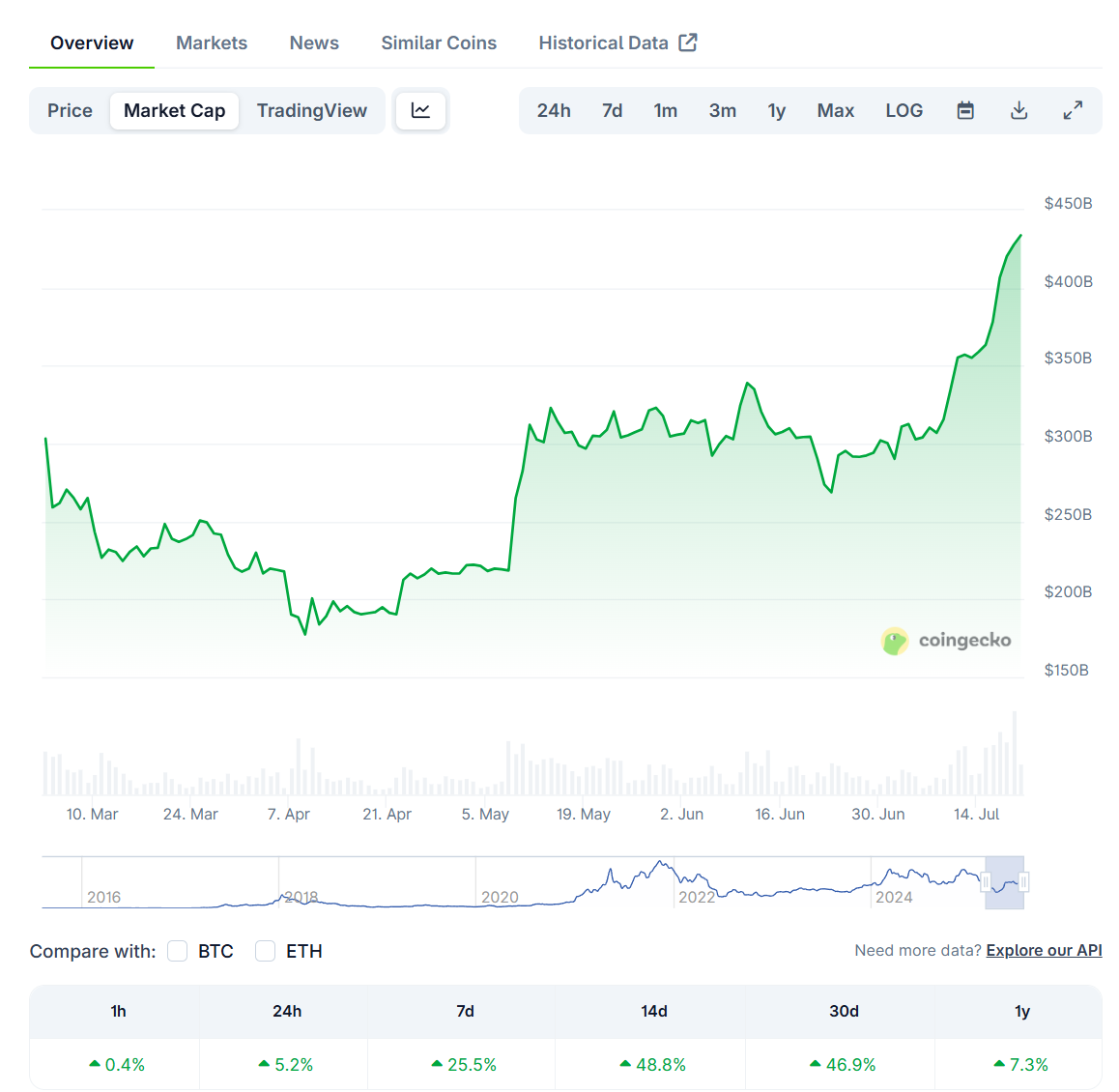Click the 1y percentage change cell
Image resolution: width=1119 pixels, height=1092 pixels.
coord(1021,1064)
